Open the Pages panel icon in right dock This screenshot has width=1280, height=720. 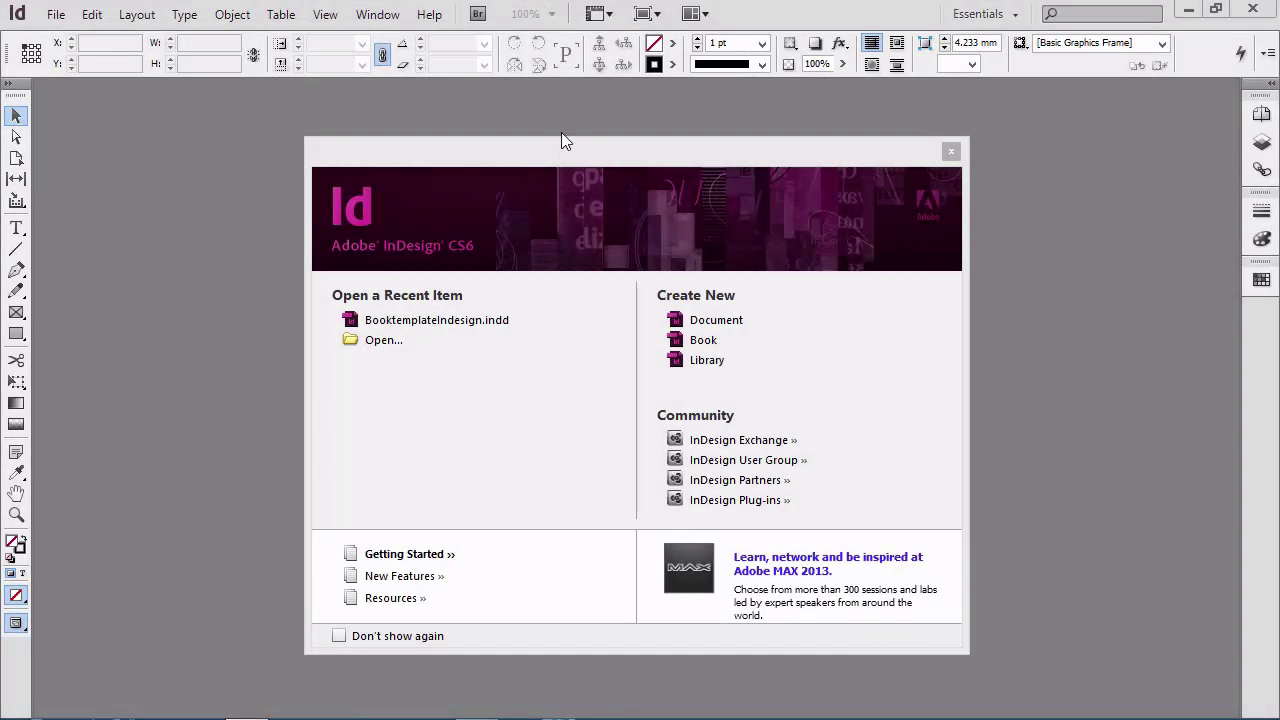(x=1261, y=115)
